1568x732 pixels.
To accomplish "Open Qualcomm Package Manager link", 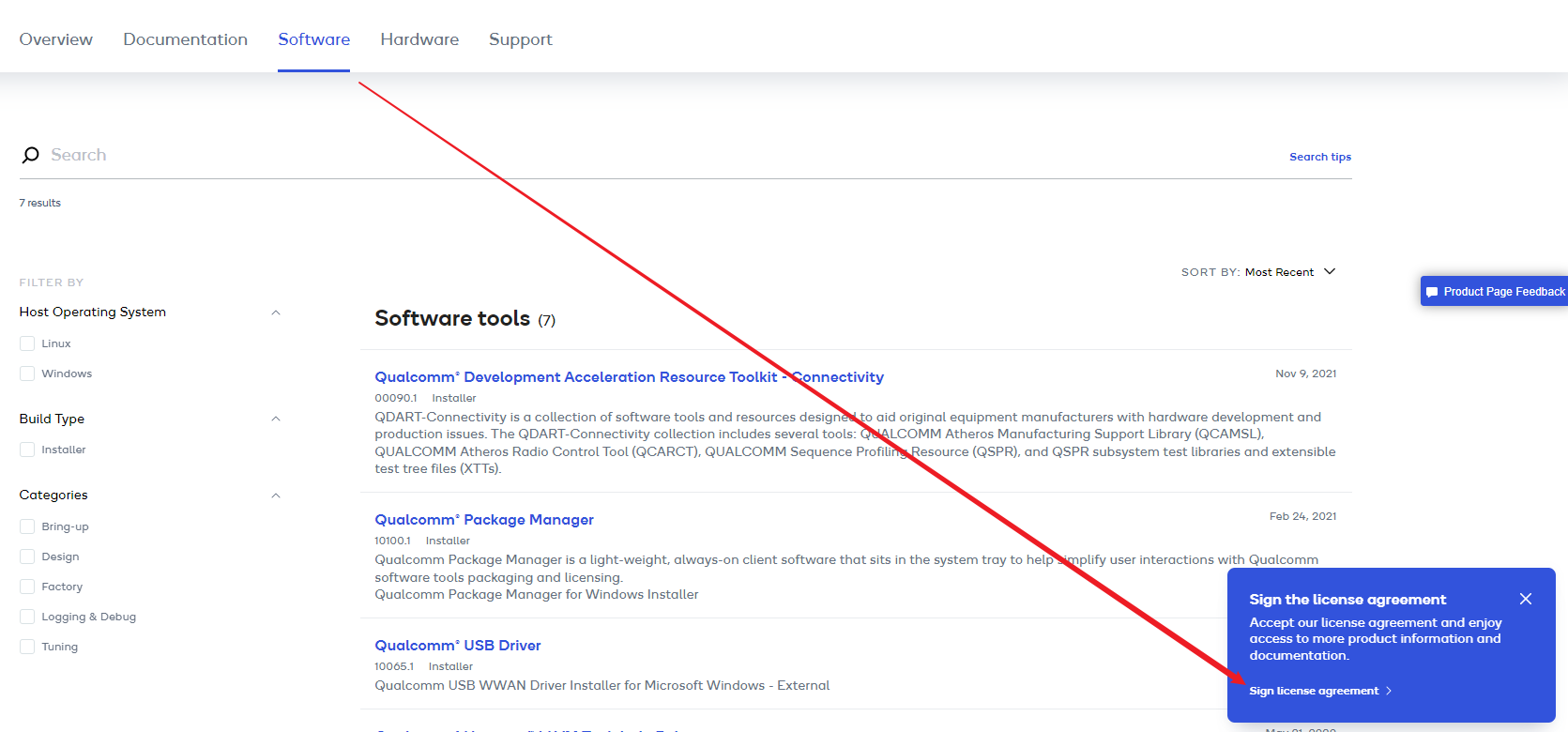I will [484, 520].
